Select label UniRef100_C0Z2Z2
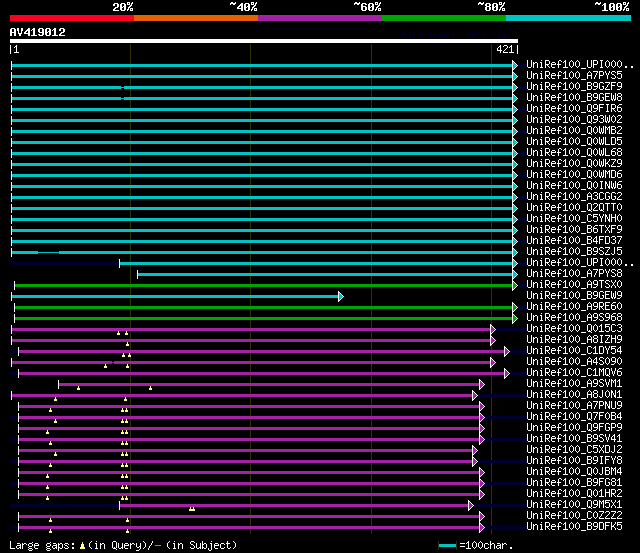This screenshot has height=553, width=640. tap(574, 516)
